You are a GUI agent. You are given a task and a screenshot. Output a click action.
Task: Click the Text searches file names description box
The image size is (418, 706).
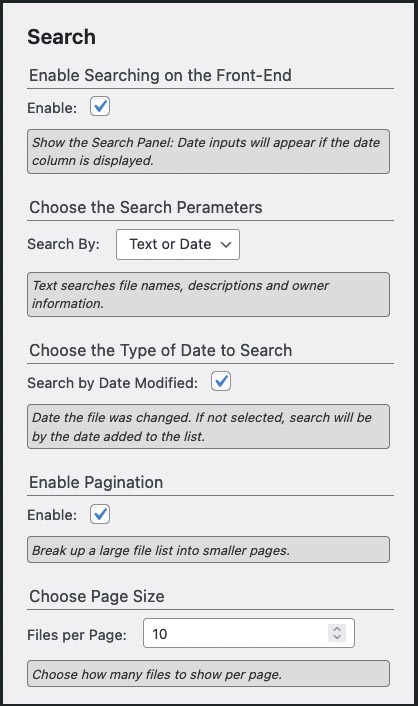coord(209,294)
